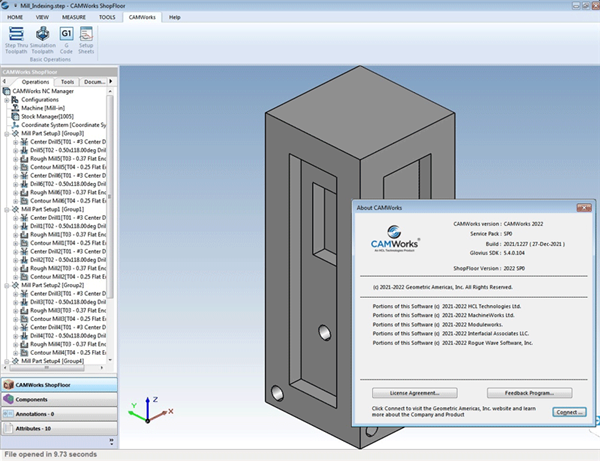Expand the Configurations node

[x=7, y=100]
